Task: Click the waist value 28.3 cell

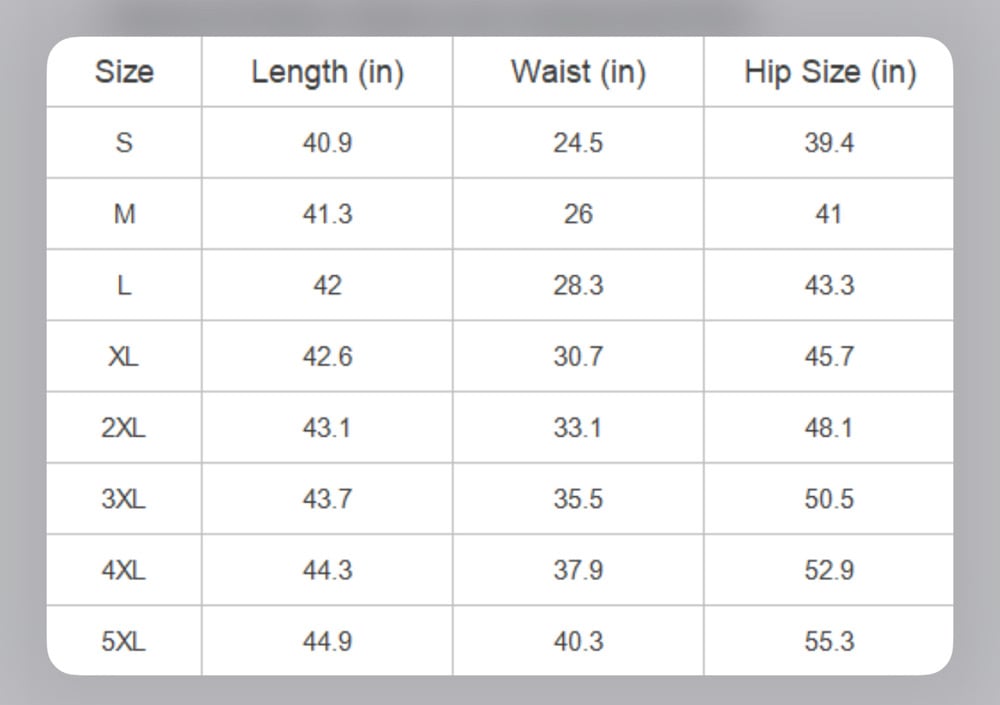Action: pyautogui.click(x=578, y=285)
